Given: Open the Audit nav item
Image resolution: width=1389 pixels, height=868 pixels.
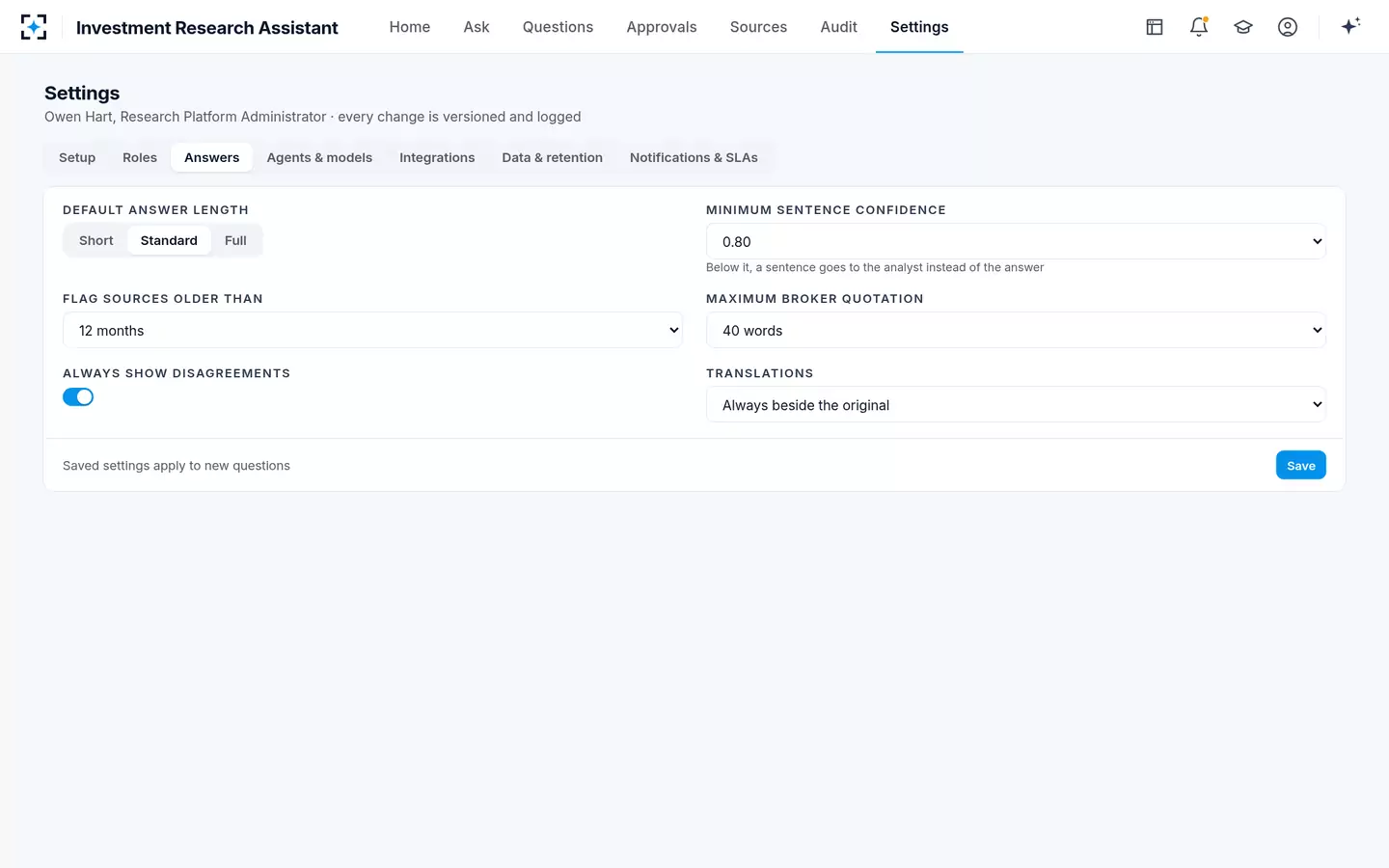Looking at the screenshot, I should (x=838, y=27).
